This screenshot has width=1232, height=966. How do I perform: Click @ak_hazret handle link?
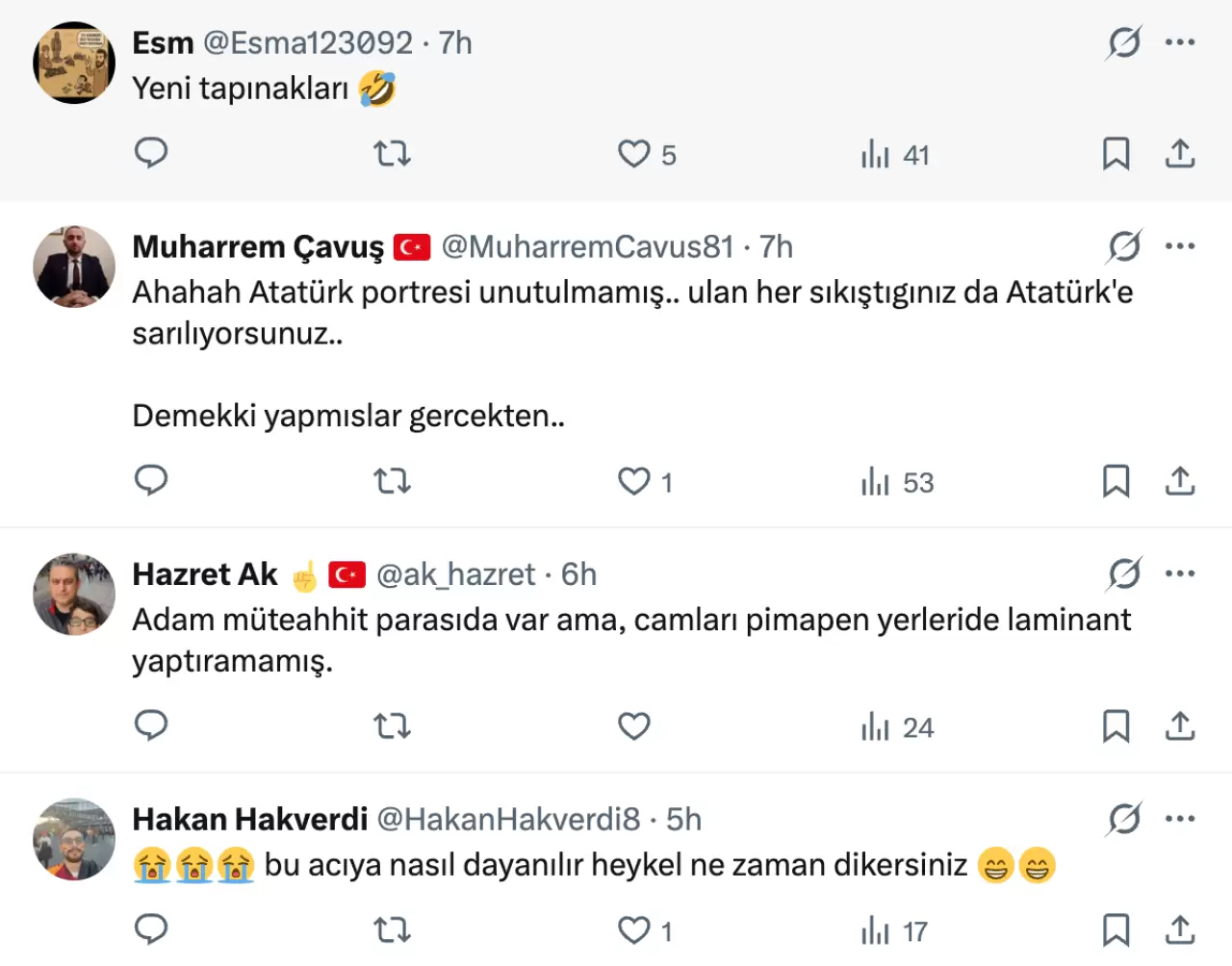tap(455, 574)
